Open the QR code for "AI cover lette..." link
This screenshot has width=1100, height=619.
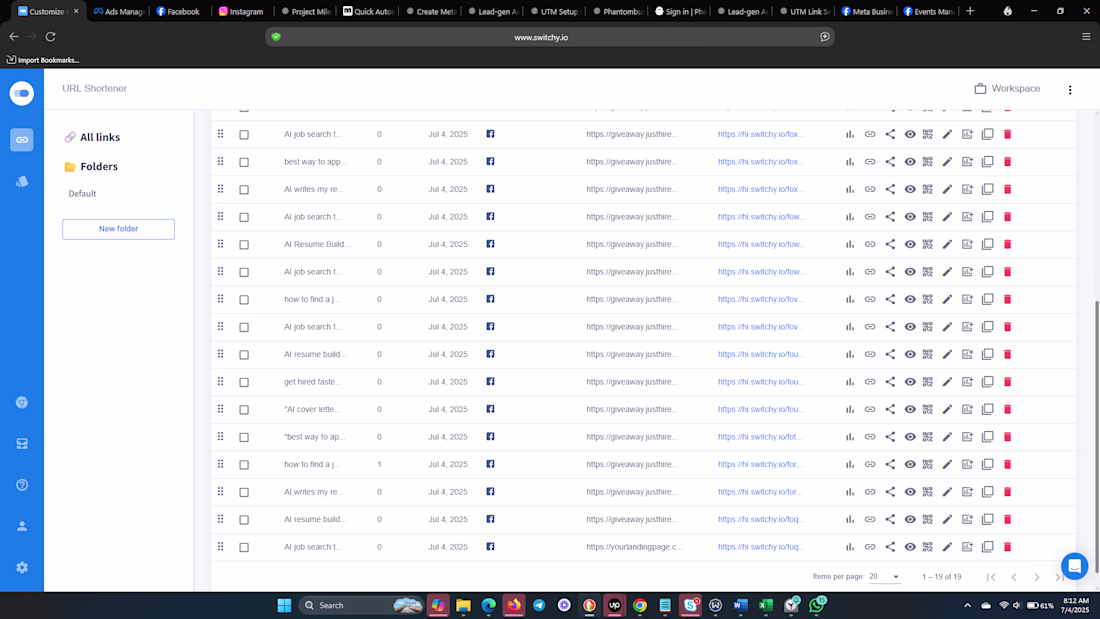click(x=927, y=409)
